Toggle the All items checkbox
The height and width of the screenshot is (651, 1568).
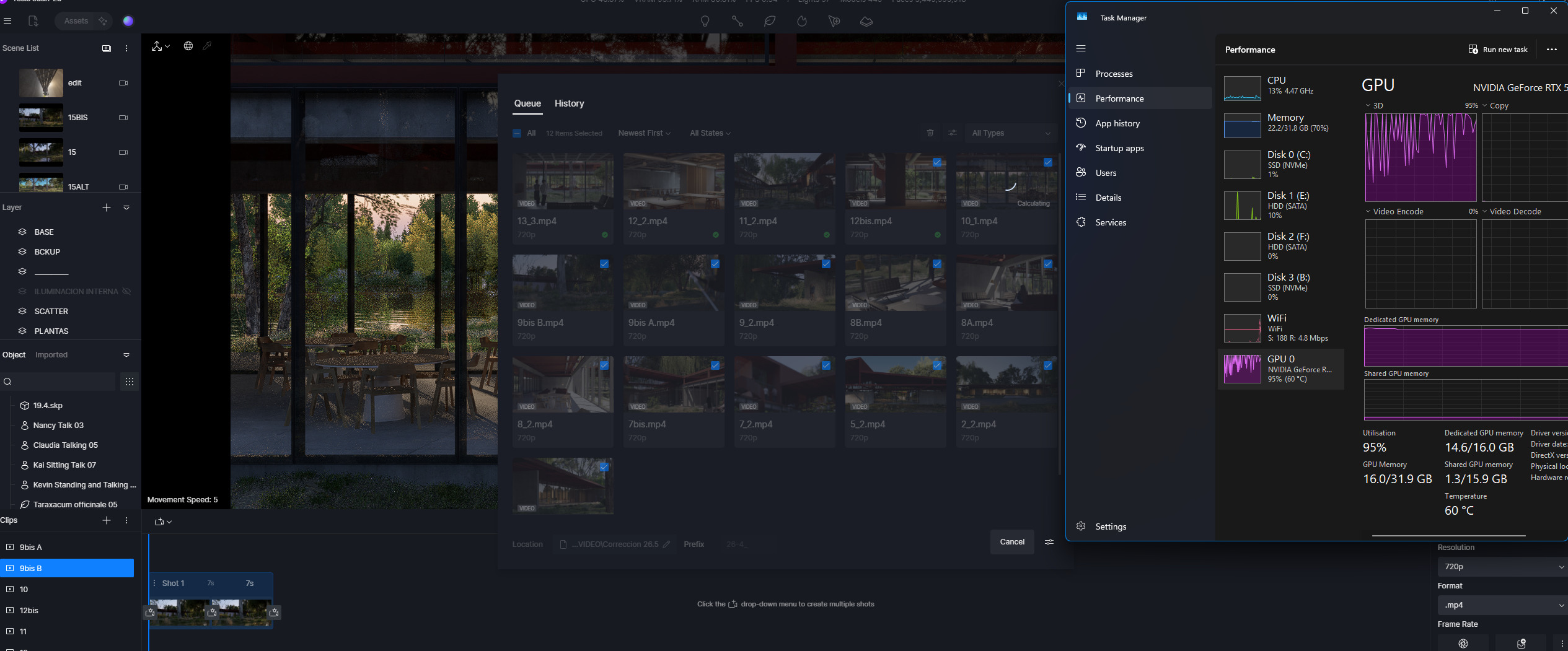(x=517, y=133)
